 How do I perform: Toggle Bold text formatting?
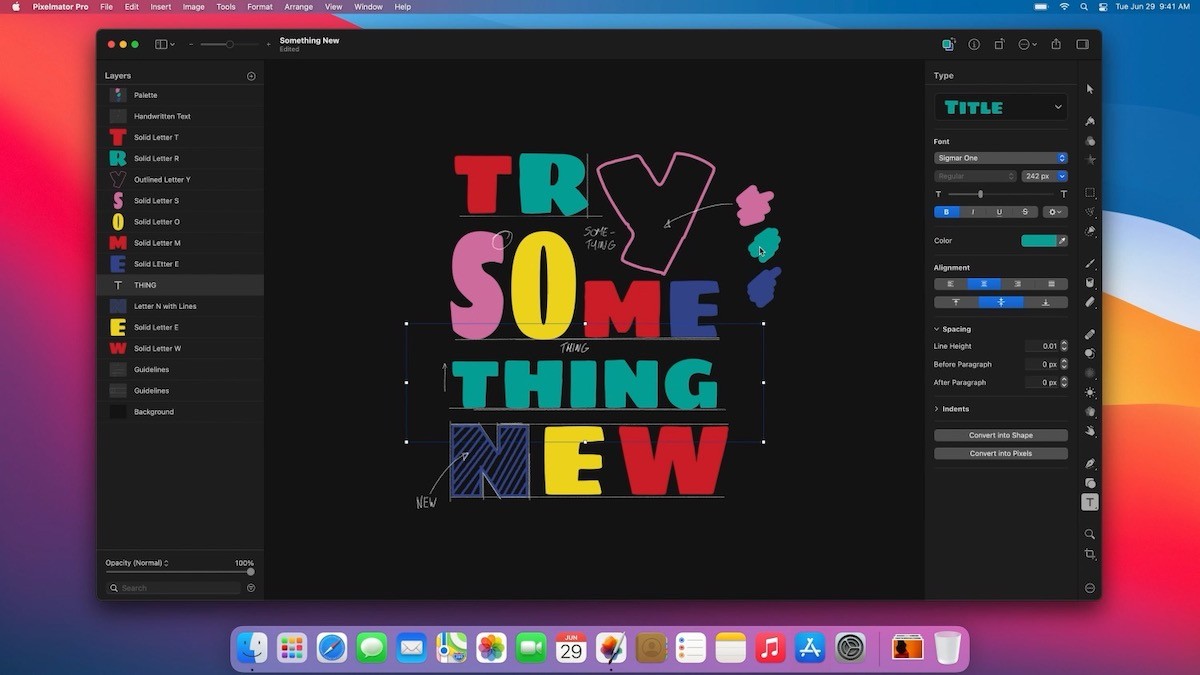click(x=947, y=212)
